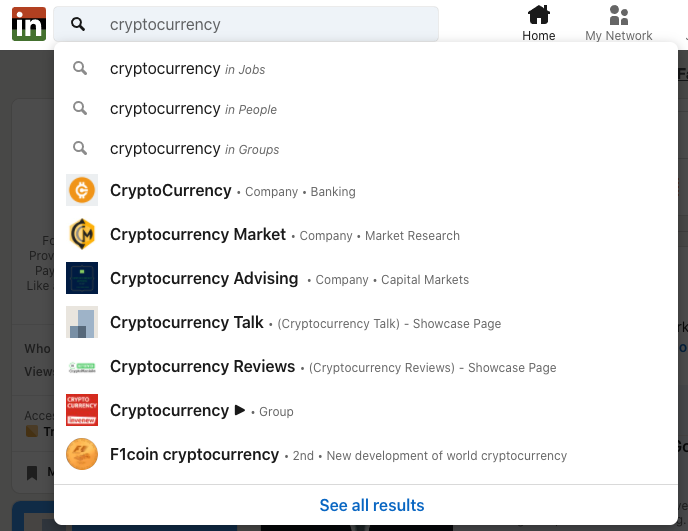Search cryptocurrency in Jobs suggestion
Image resolution: width=688 pixels, height=531 pixels.
(366, 69)
